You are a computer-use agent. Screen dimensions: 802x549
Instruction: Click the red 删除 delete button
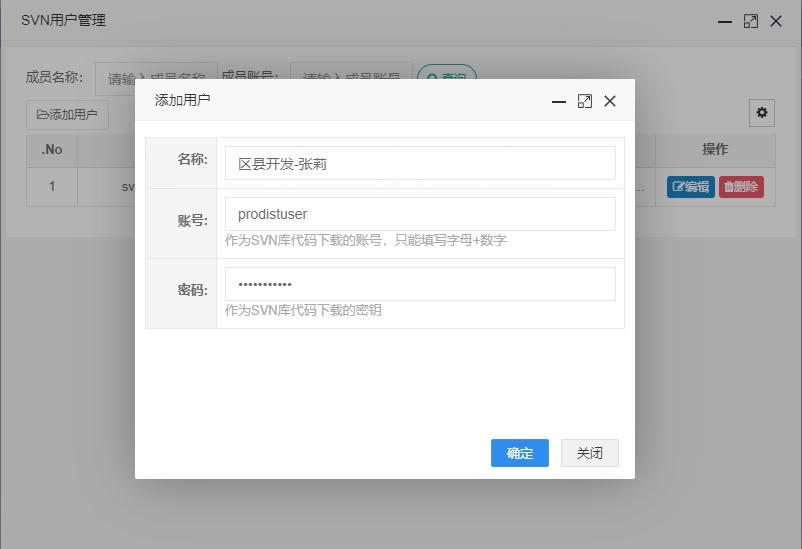741,187
